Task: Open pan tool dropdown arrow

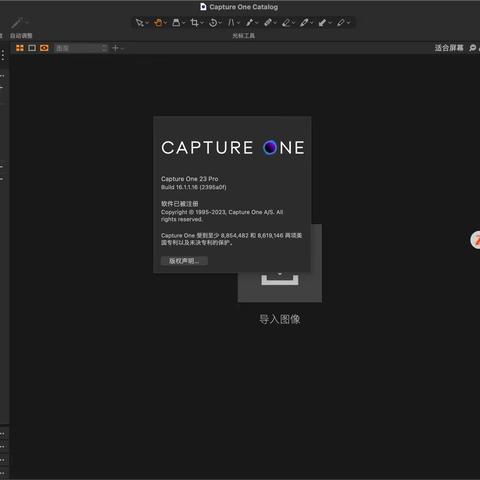Action: click(165, 23)
